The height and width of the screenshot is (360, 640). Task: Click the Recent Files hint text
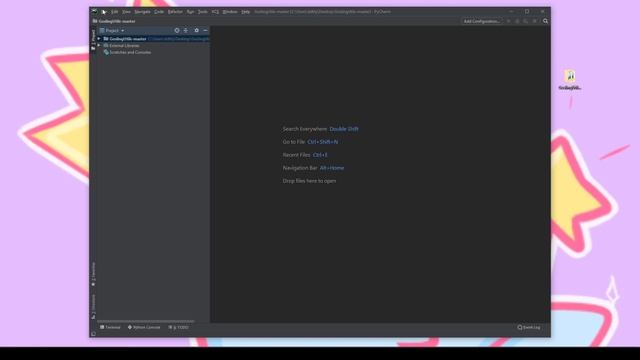coord(305,155)
